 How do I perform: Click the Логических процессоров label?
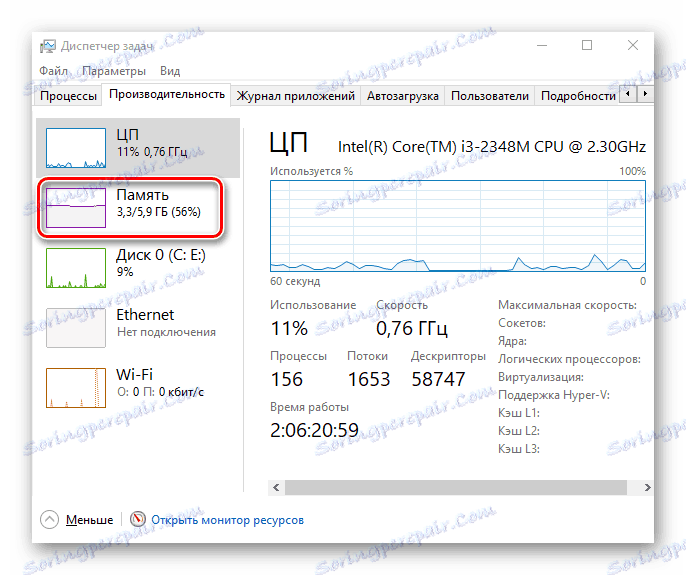click(569, 359)
